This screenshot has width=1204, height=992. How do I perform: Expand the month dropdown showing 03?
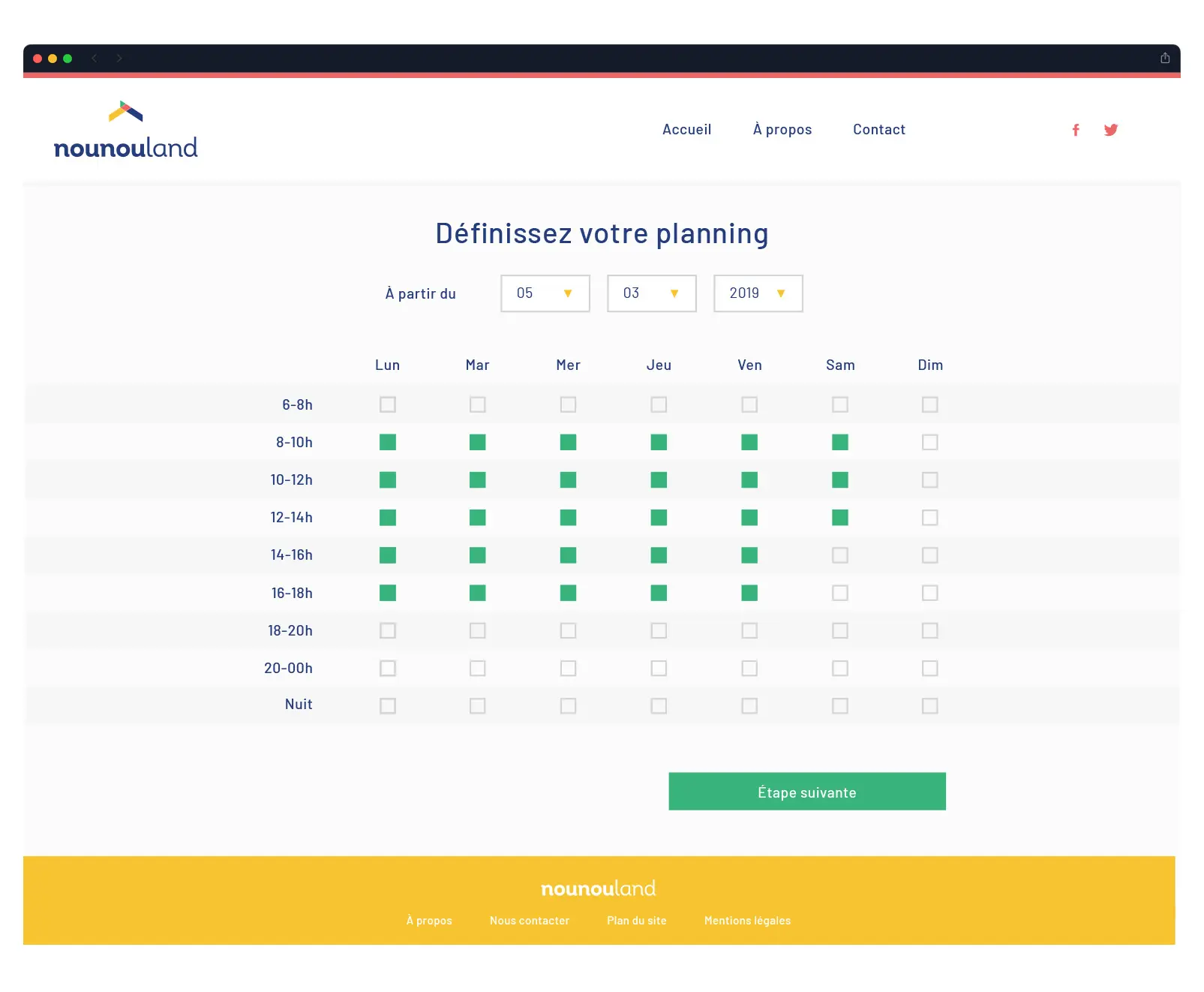pos(651,293)
